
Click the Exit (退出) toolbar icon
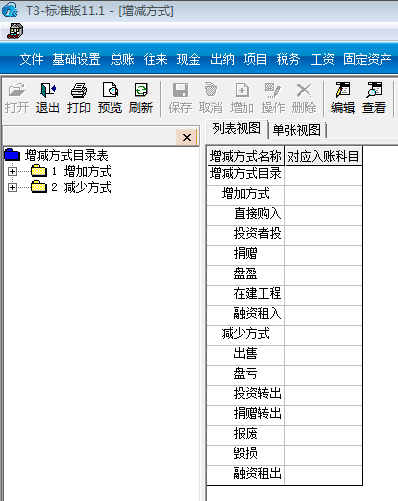48,98
